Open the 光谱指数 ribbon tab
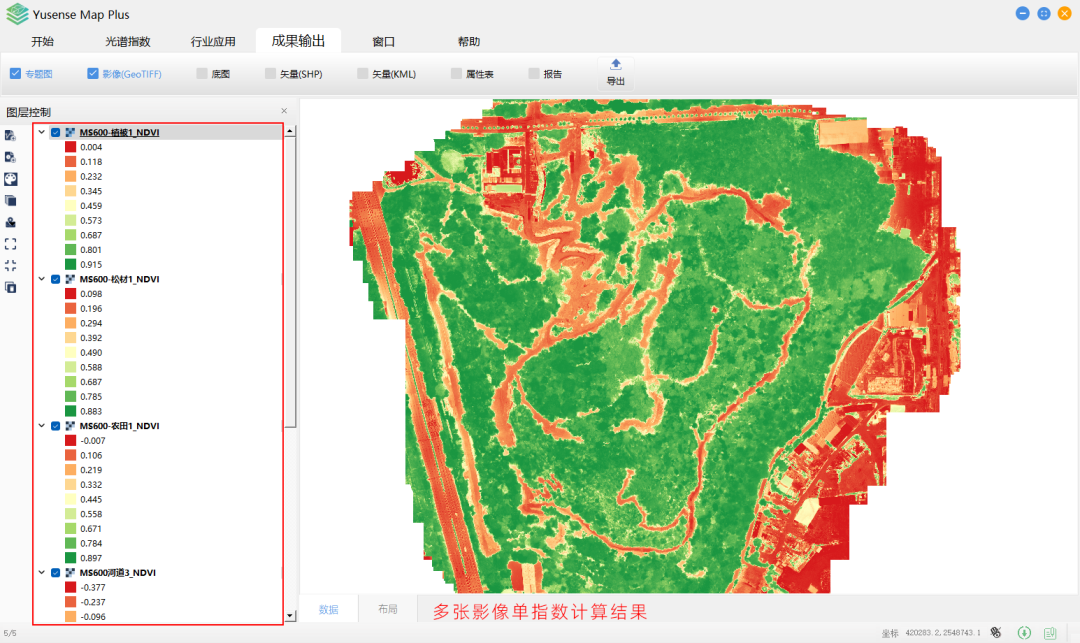This screenshot has height=643, width=1080. pos(128,42)
